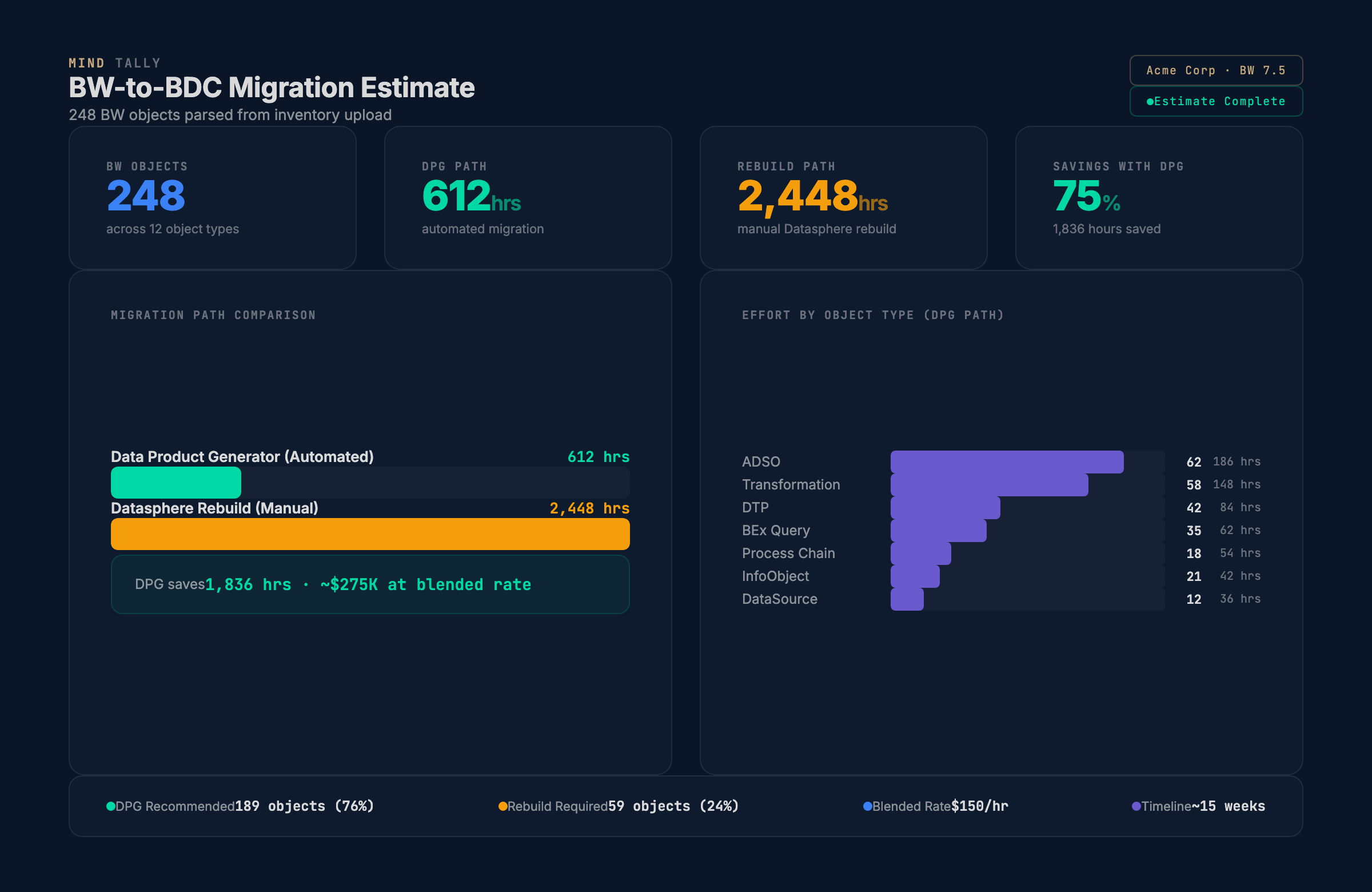
Task: Click the purple Timeline legend dot
Action: tap(1136, 806)
